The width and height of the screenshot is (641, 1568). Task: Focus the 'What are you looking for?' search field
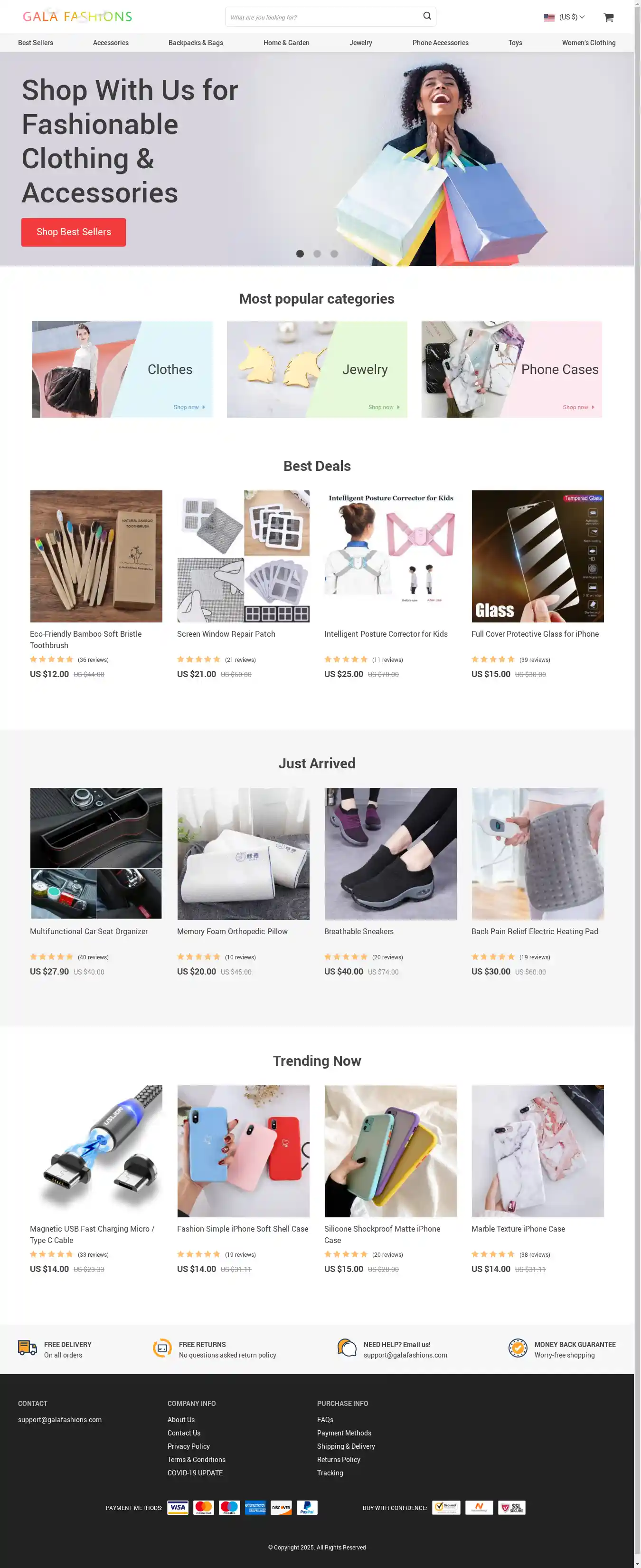point(324,17)
